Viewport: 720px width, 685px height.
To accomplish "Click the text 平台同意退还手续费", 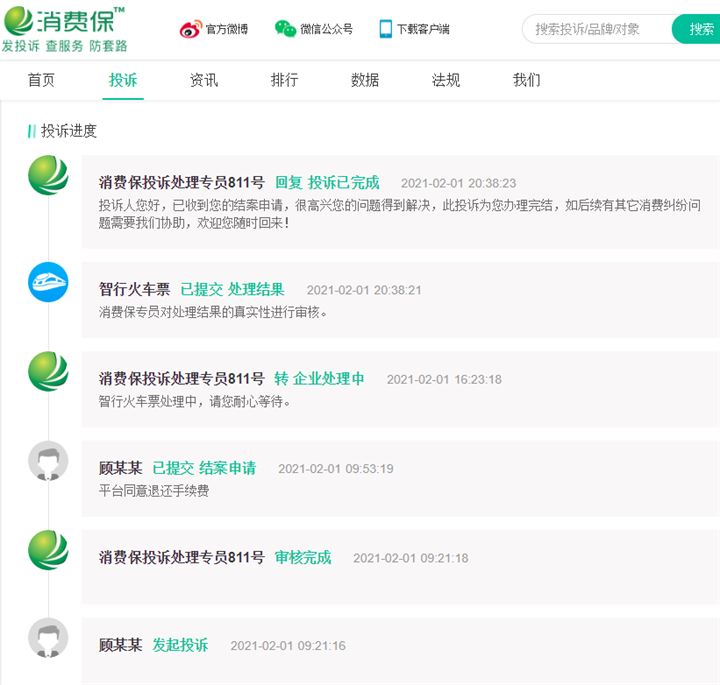I will coord(154,491).
